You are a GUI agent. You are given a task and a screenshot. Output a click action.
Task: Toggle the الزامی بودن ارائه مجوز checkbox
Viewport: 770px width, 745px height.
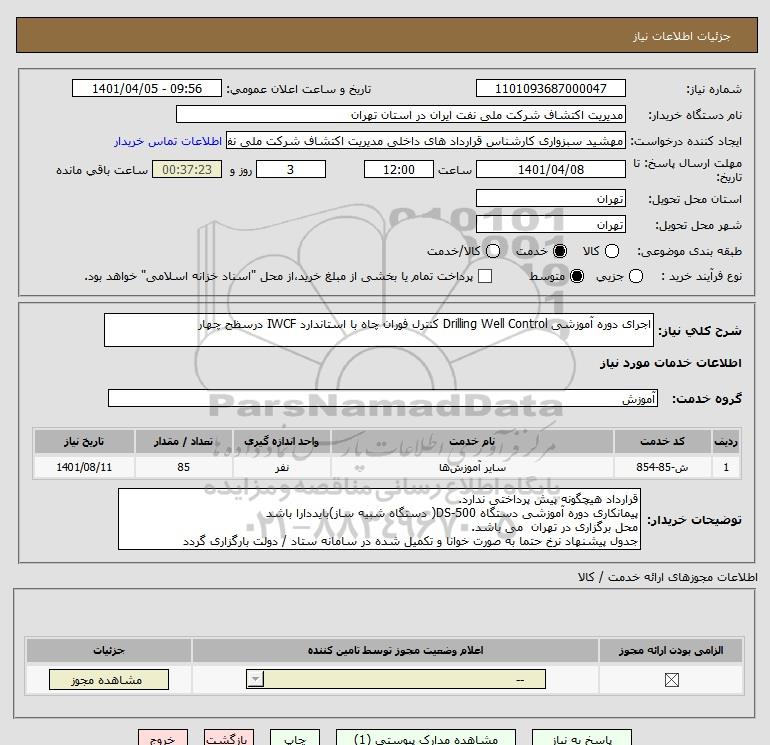pyautogui.click(x=671, y=680)
